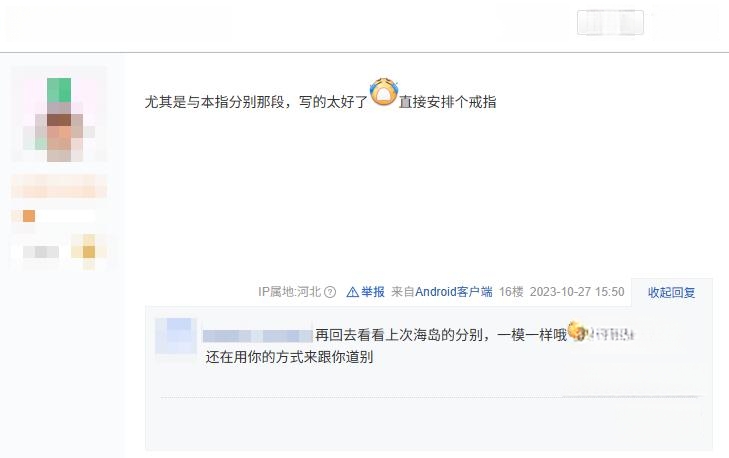Open the poster's pixelated avatar
Viewport: 729px width, 458px height.
point(59,114)
